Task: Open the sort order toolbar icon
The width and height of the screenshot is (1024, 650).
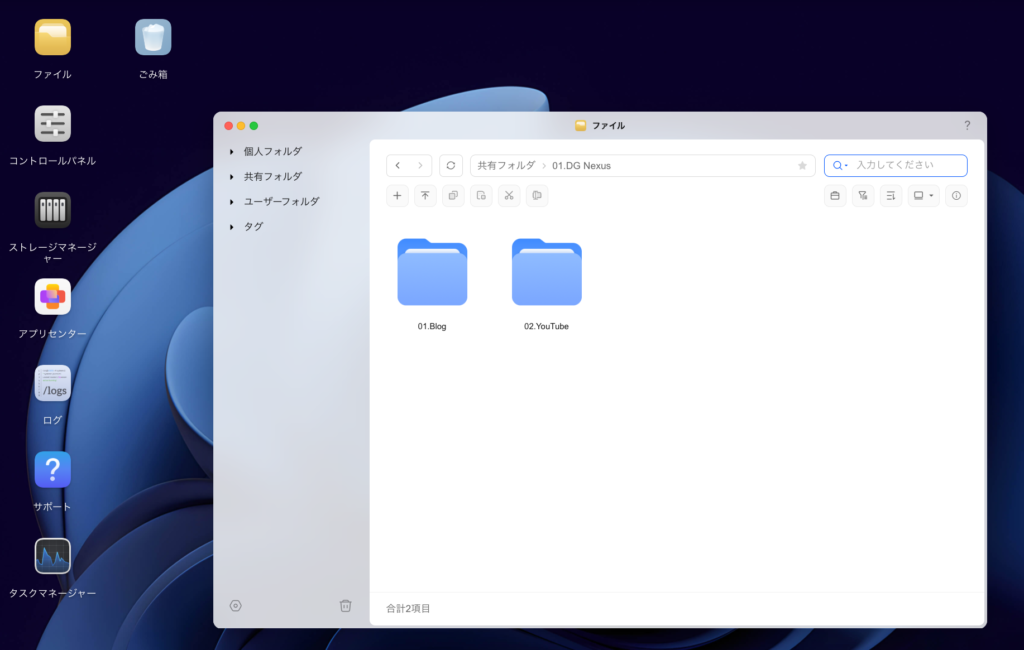Action: point(891,195)
